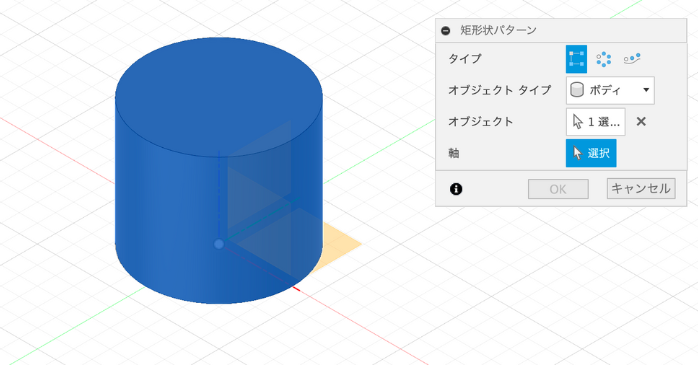
Task: Select the rectangular pattern type icon
Action: [576, 59]
